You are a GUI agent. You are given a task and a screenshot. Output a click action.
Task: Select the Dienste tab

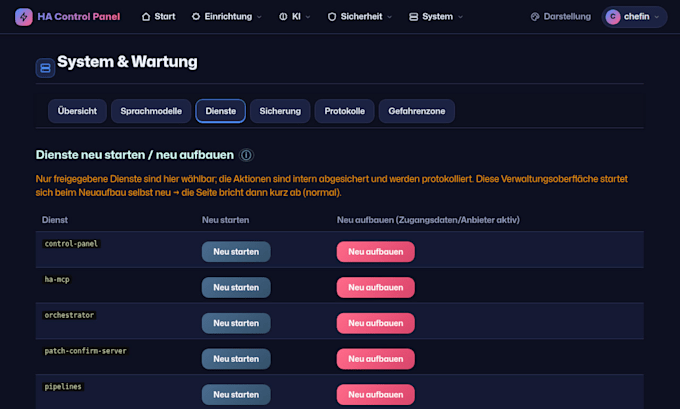tap(220, 111)
